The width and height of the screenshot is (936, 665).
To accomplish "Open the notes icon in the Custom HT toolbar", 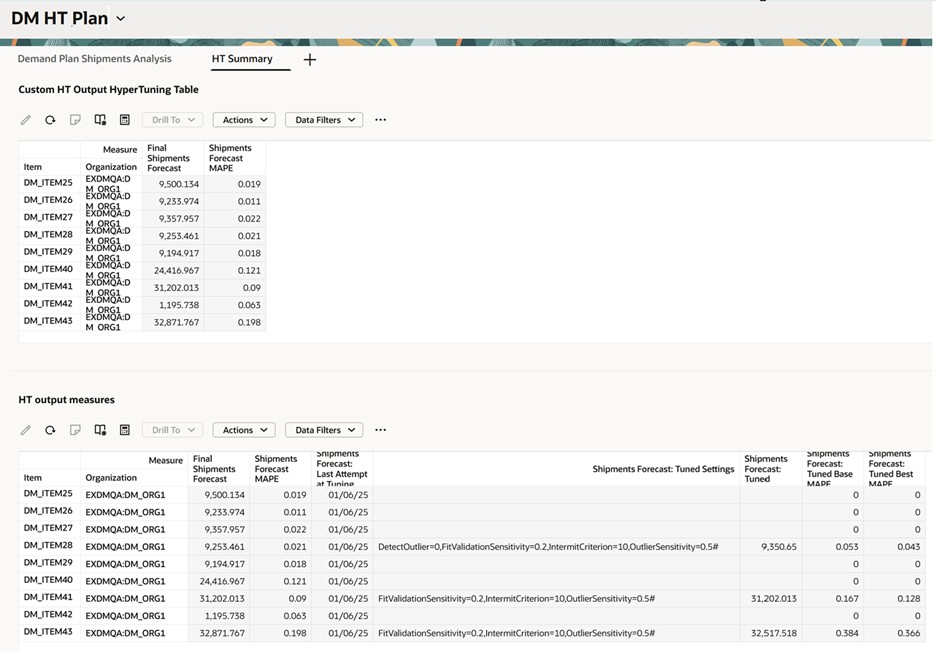I will (75, 119).
